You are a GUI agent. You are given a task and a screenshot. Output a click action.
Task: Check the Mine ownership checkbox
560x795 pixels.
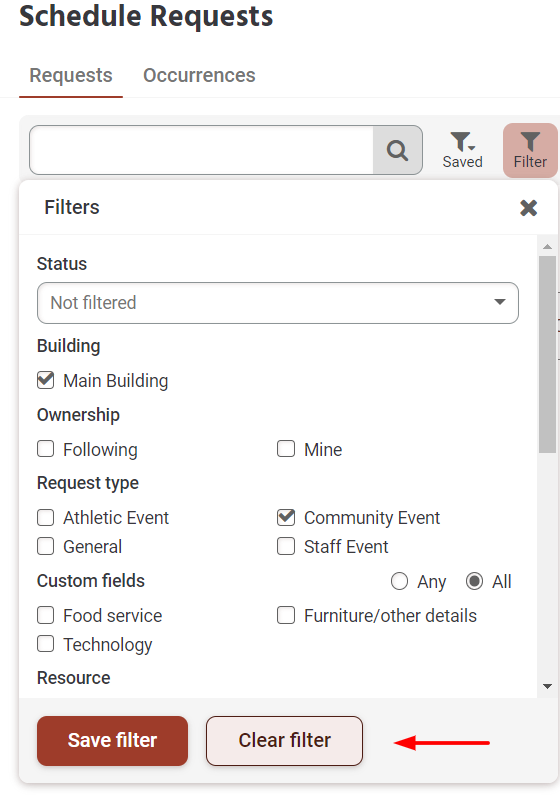tap(286, 449)
